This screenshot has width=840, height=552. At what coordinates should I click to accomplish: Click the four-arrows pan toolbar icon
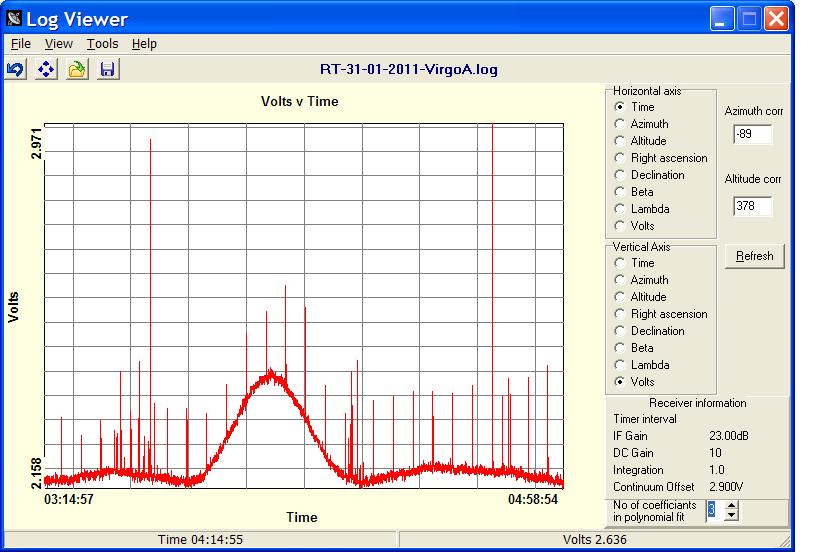pos(47,69)
